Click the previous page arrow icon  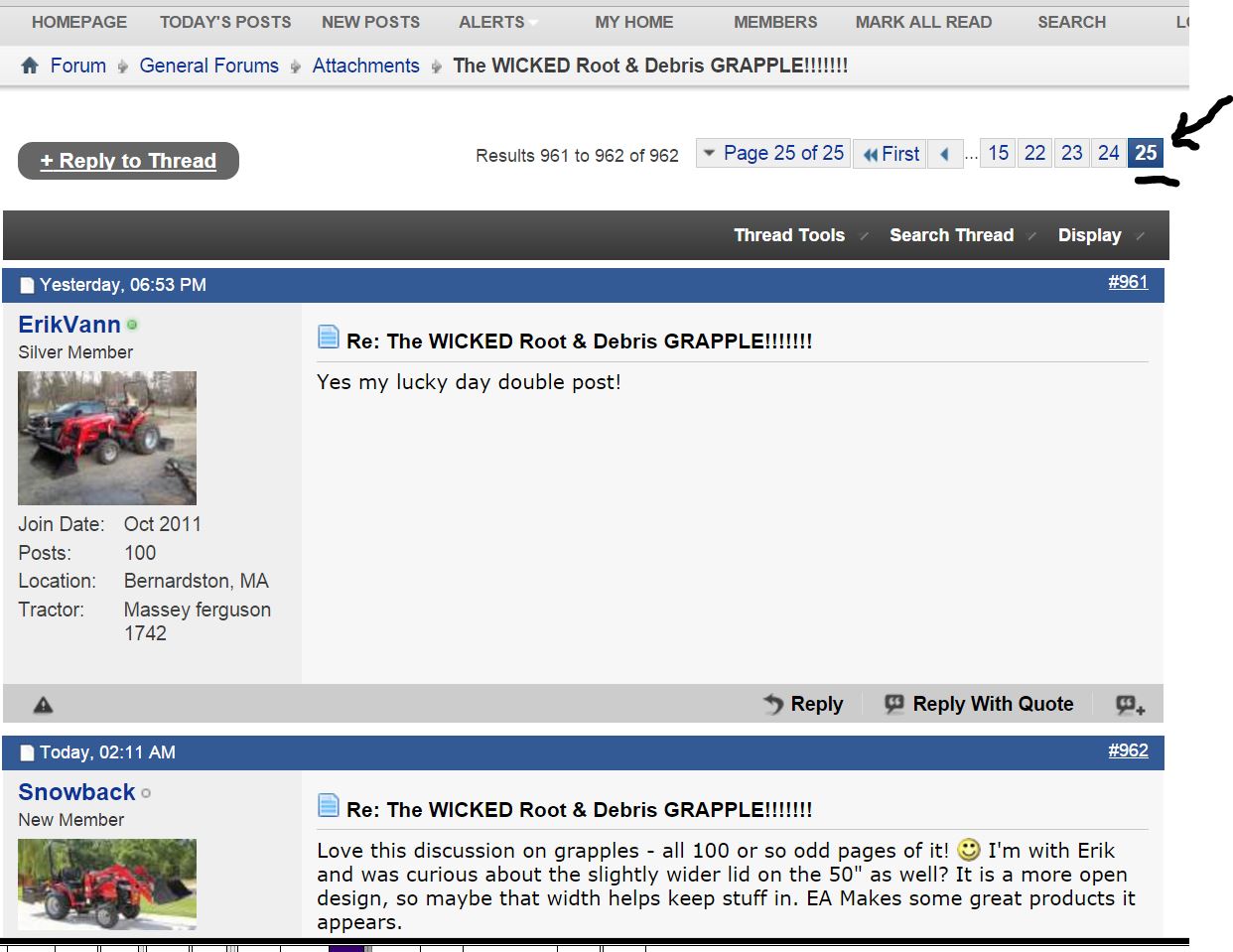(944, 154)
